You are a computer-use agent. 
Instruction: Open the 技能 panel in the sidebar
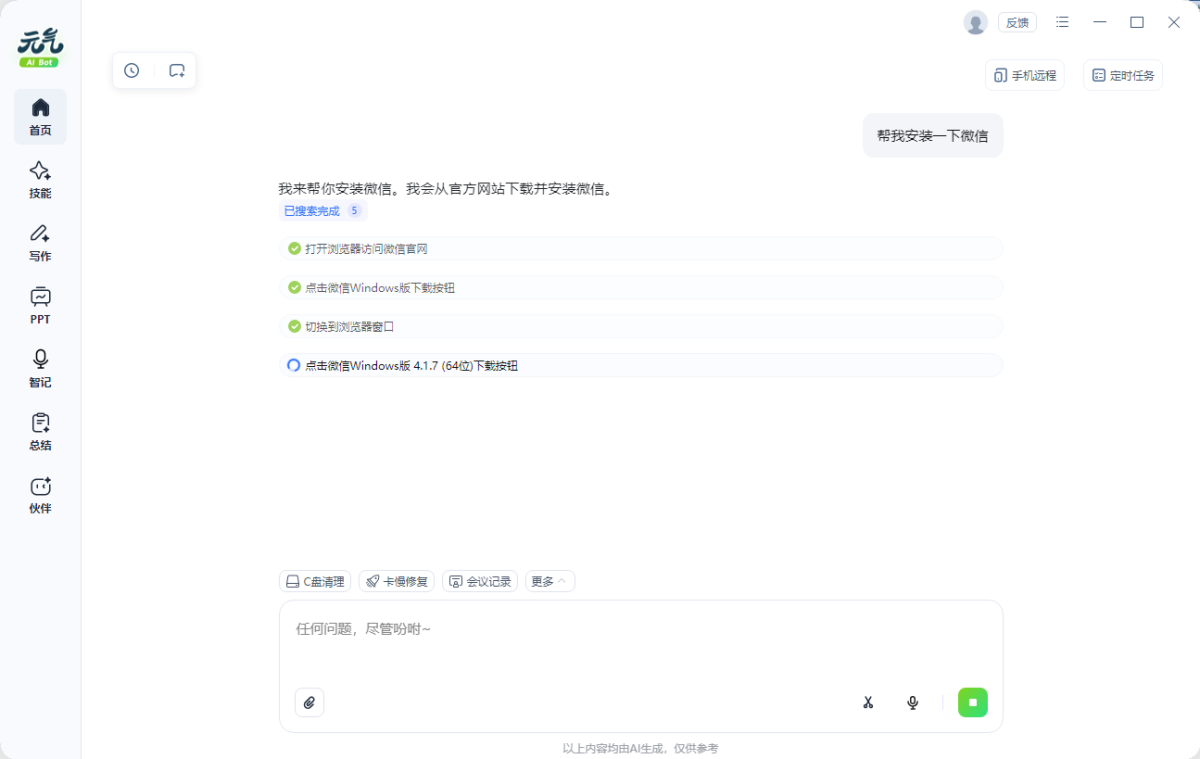40,180
